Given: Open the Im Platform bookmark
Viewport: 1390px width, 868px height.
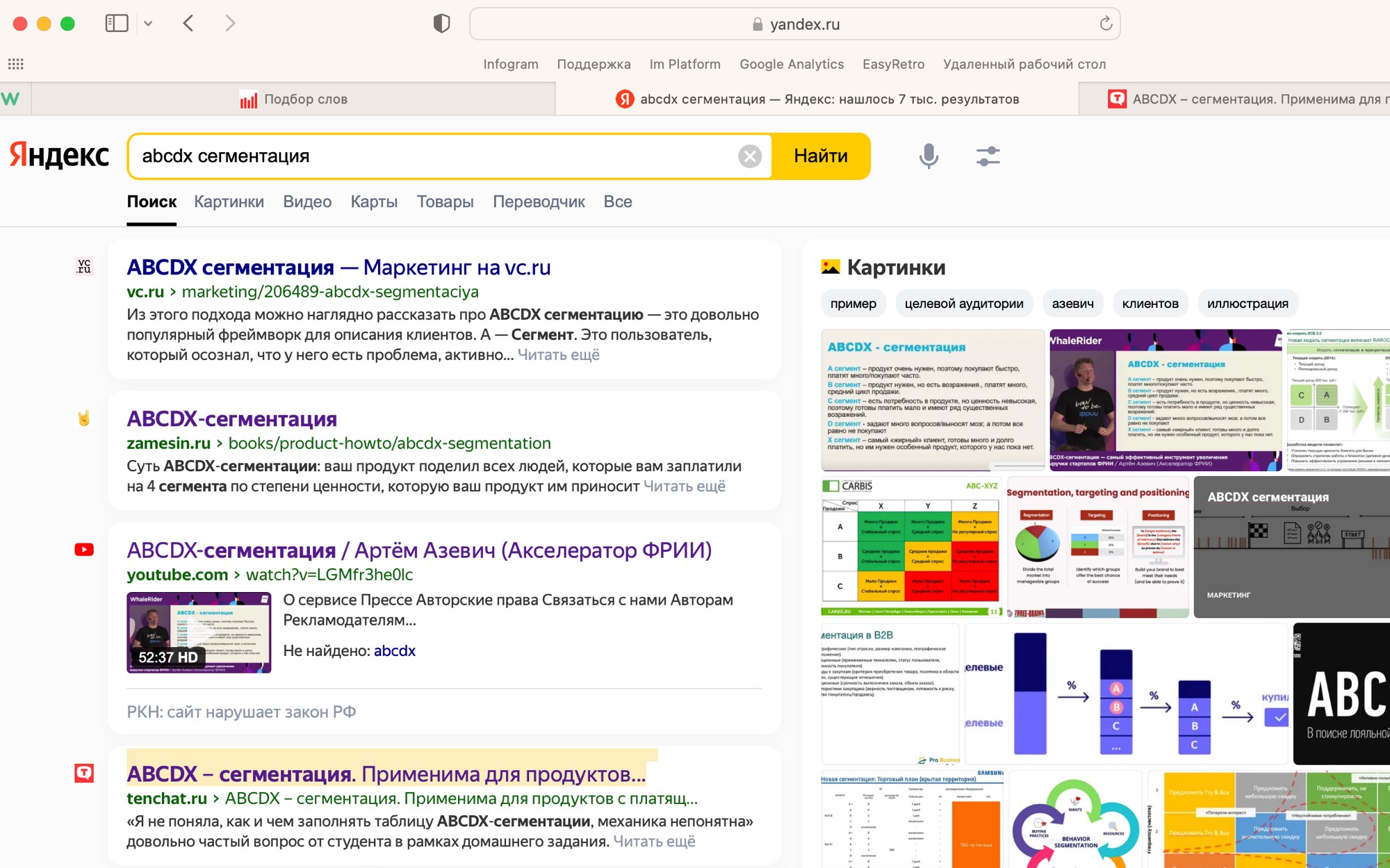Looking at the screenshot, I should [x=685, y=64].
